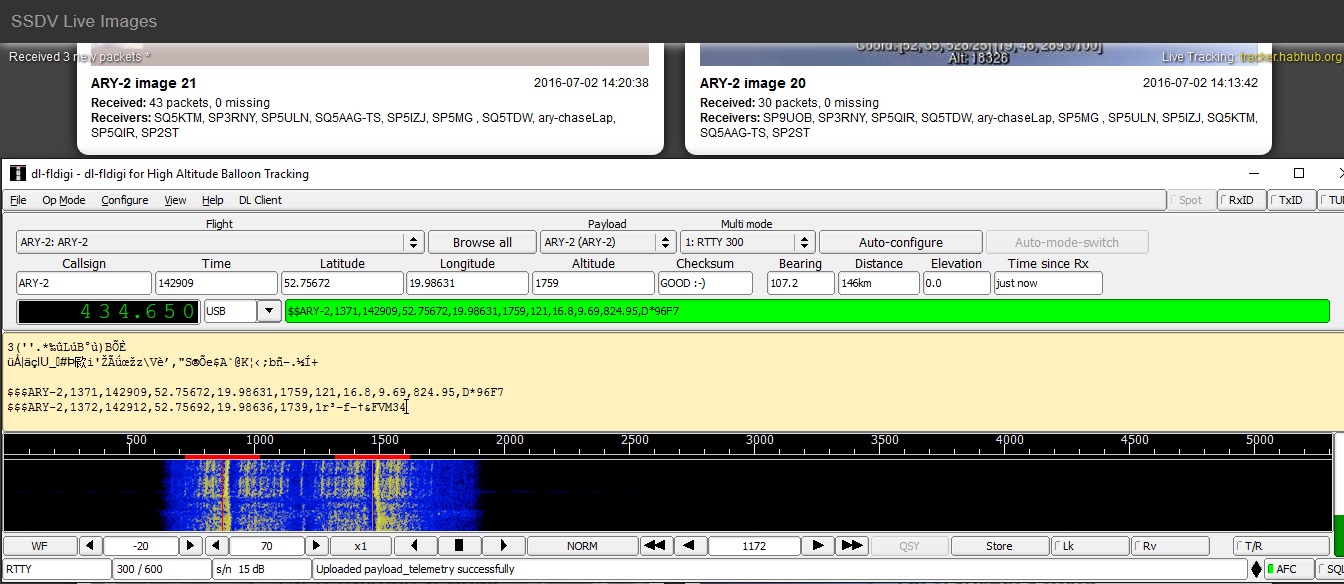Toggle the AFC indicator button
1344x584 pixels.
pos(1284,569)
